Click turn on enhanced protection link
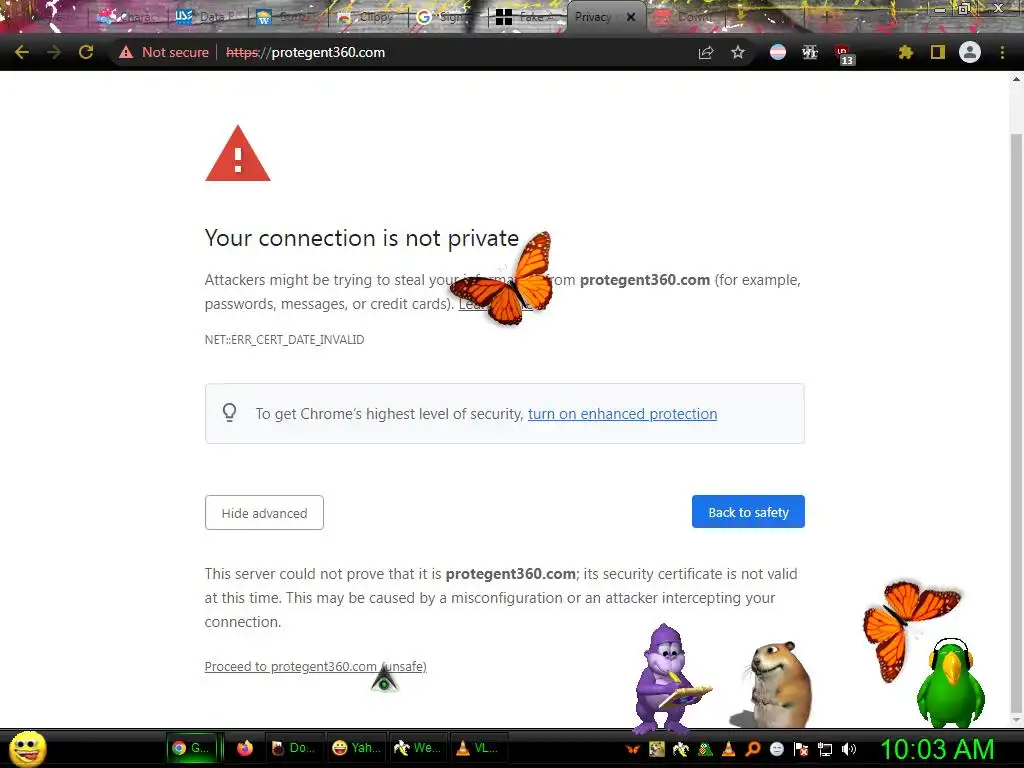 point(622,414)
